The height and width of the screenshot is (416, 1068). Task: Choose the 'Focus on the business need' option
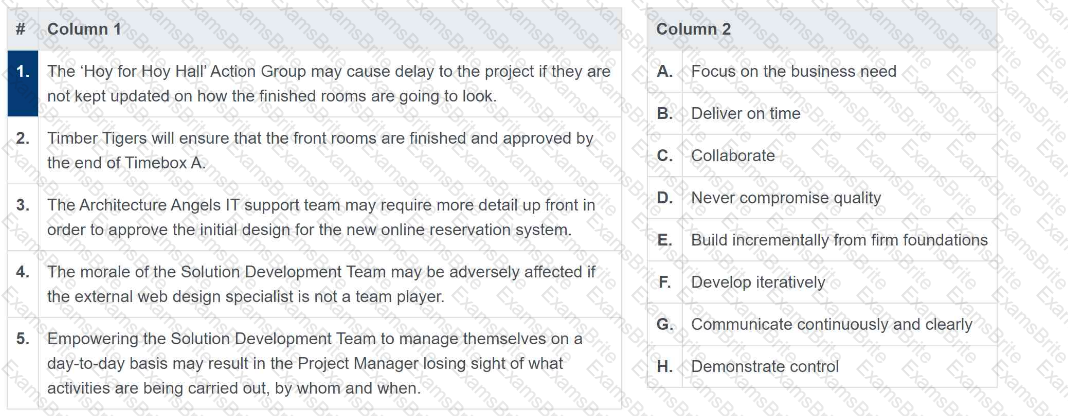[793, 72]
